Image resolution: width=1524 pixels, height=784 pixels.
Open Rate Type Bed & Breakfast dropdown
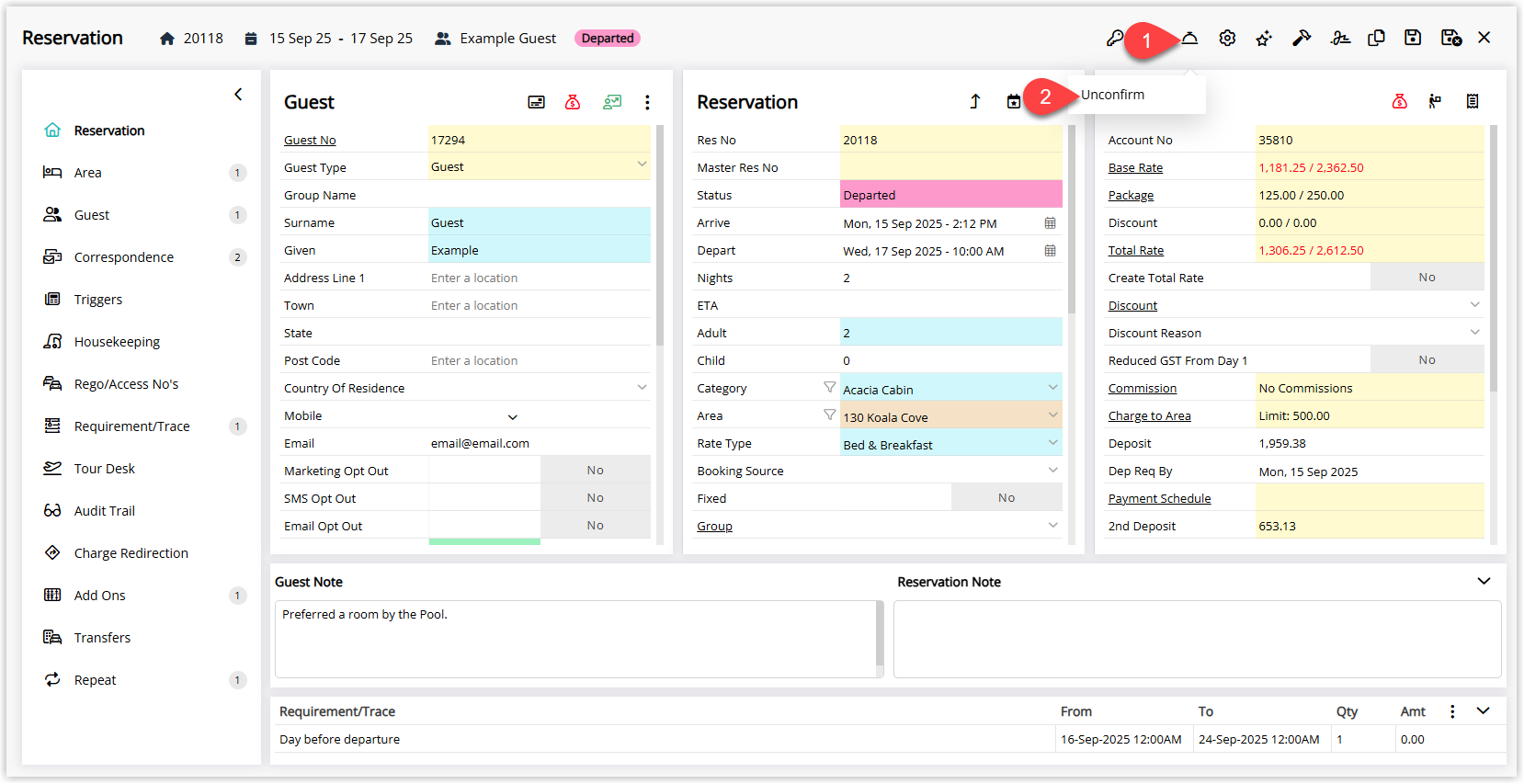[1052, 442]
